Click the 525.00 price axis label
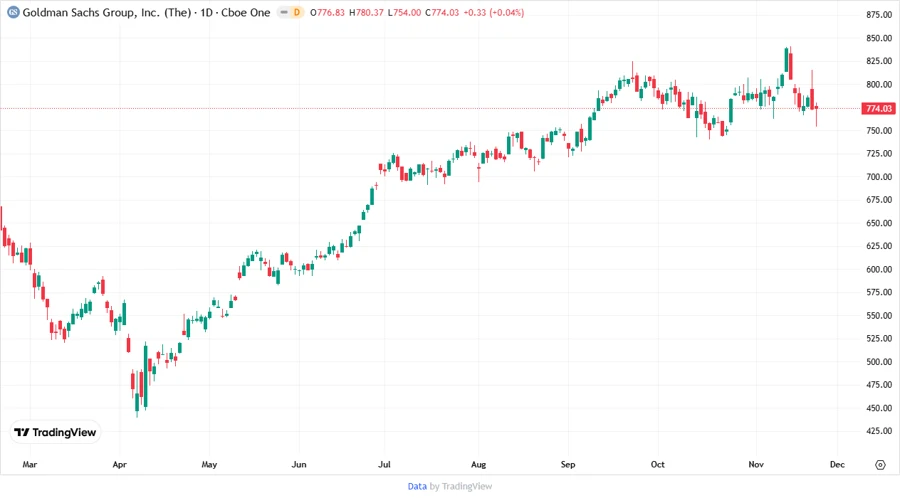Viewport: 900px width, 498px height. [x=879, y=338]
